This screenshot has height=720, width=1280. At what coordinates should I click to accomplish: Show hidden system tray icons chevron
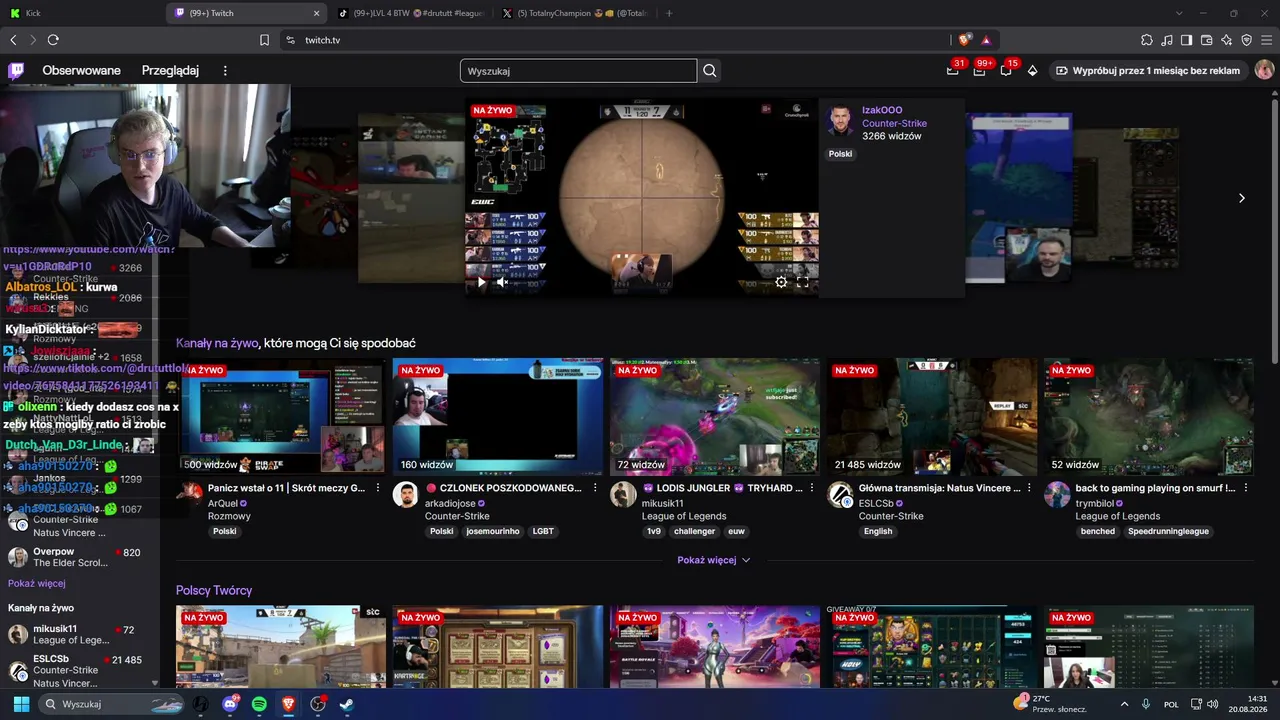coord(1124,704)
